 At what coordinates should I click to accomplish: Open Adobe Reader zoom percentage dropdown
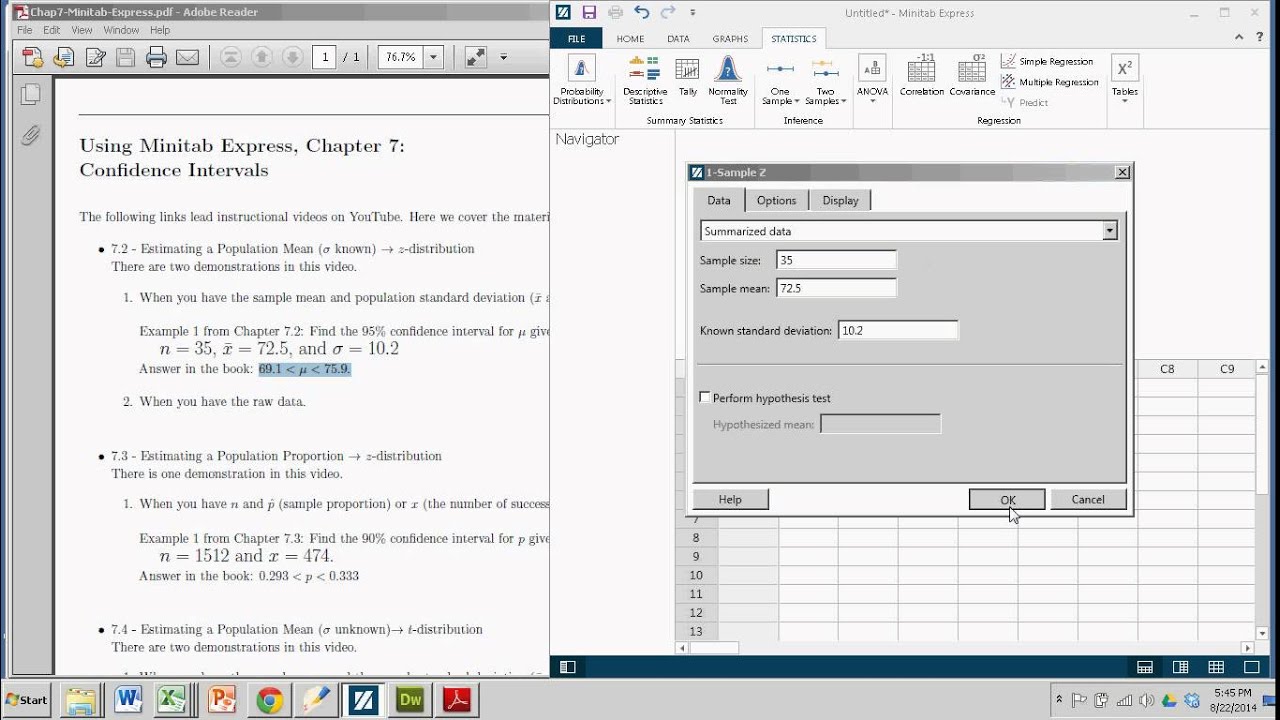click(x=434, y=57)
